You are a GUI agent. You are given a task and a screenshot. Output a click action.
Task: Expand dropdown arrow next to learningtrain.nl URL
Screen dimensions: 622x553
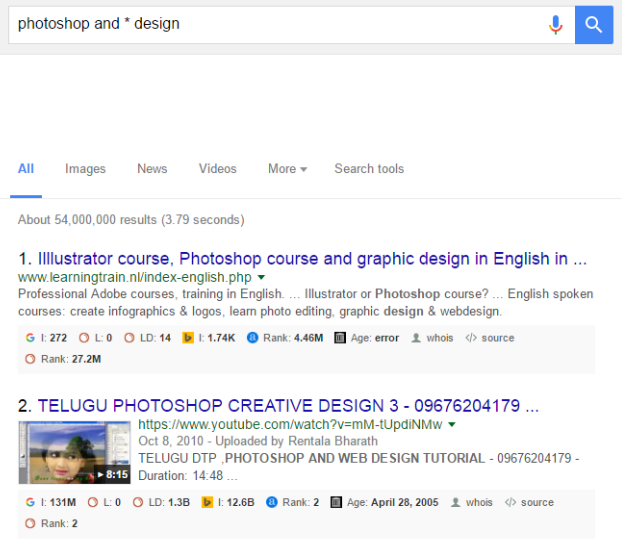click(x=261, y=277)
